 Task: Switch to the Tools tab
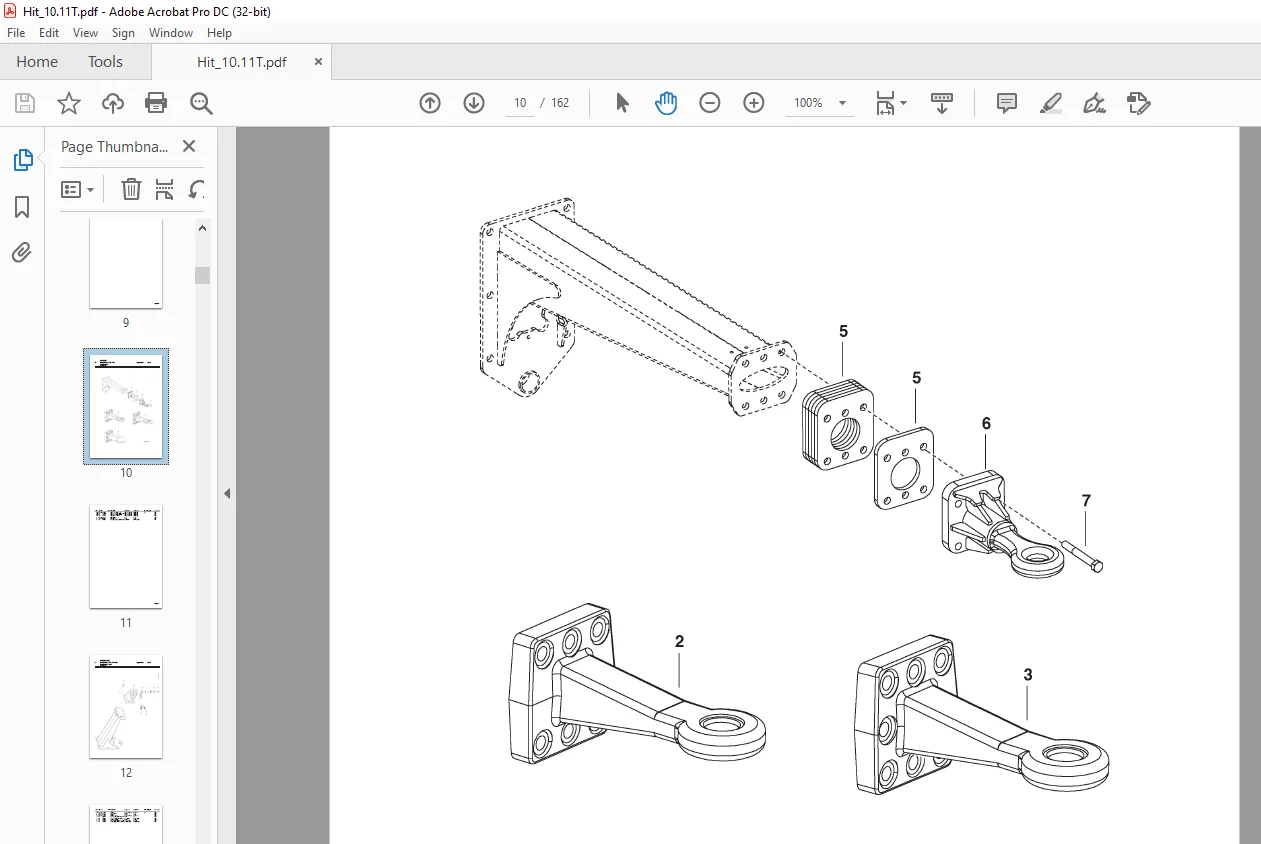105,62
